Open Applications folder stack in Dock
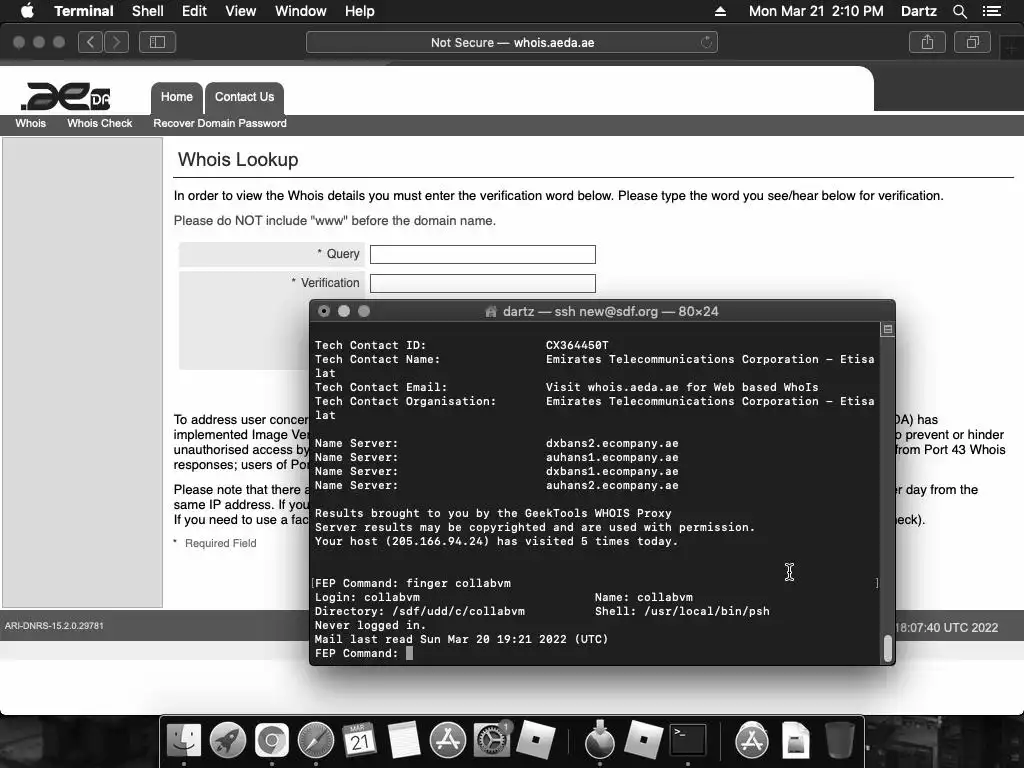This screenshot has width=1024, height=768. (x=752, y=740)
